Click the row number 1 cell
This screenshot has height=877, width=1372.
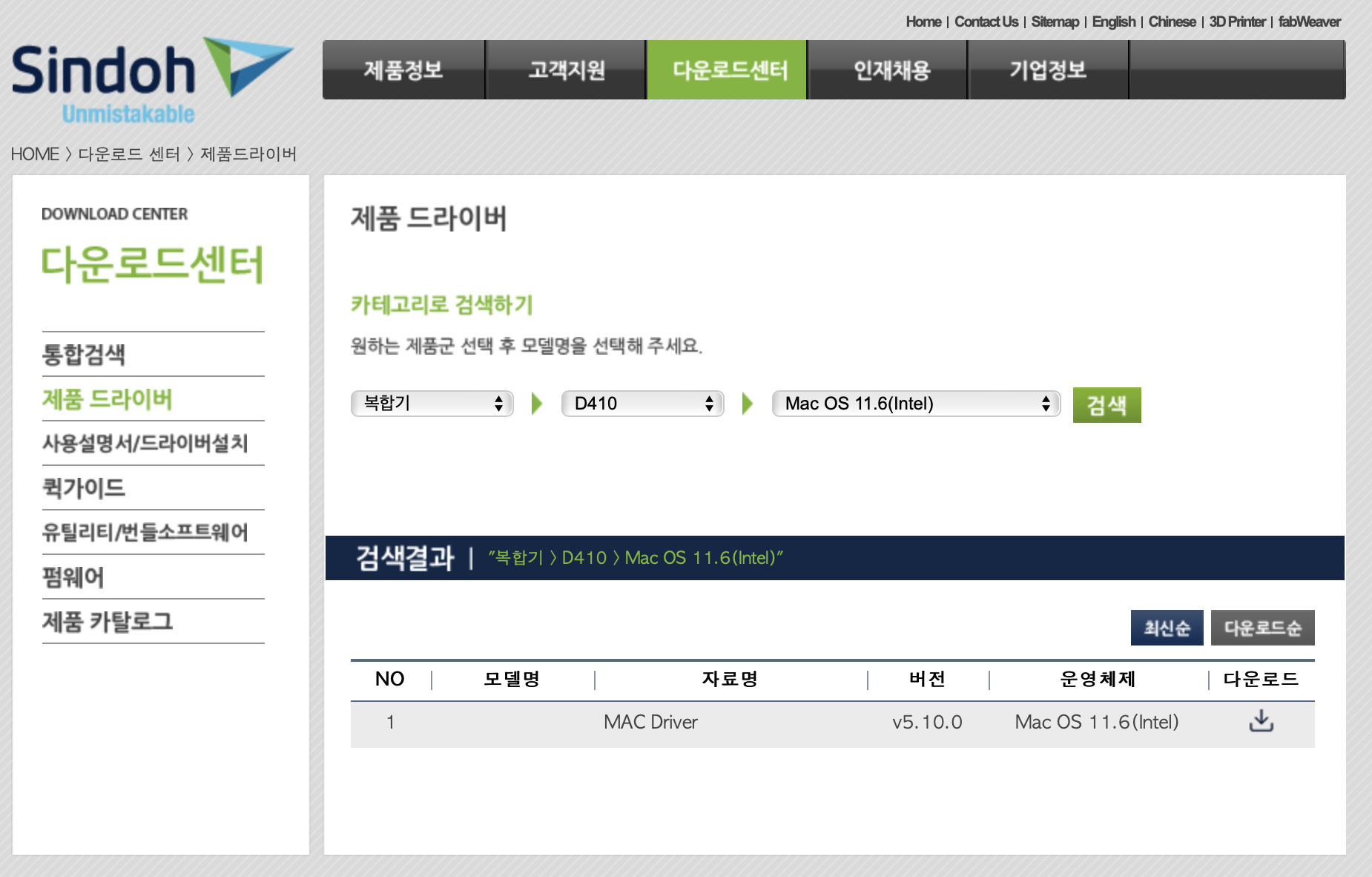(x=390, y=722)
